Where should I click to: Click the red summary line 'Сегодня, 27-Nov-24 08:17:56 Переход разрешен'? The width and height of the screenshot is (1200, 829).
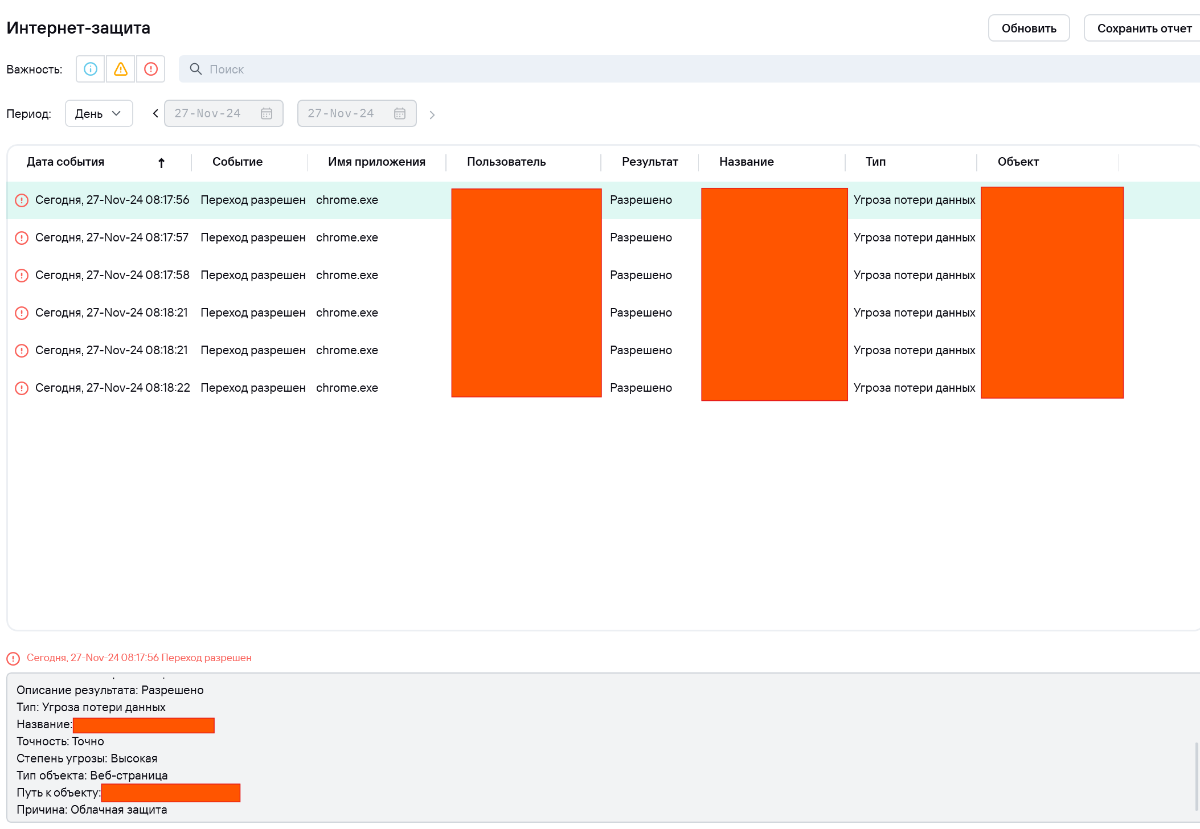click(139, 658)
